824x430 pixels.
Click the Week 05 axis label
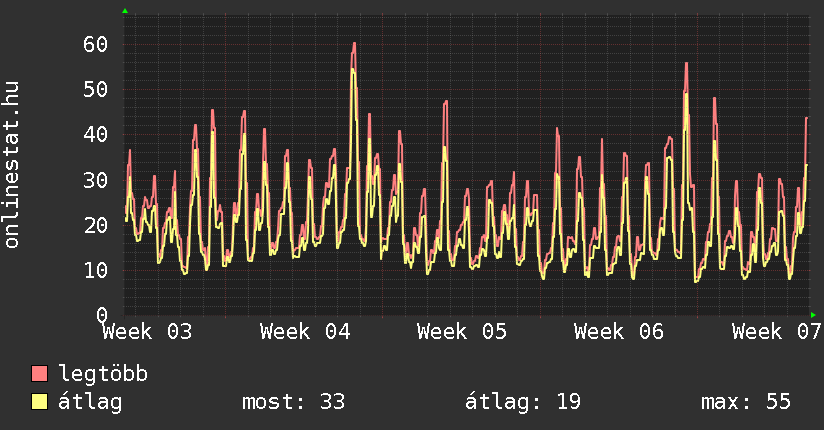coord(462,331)
